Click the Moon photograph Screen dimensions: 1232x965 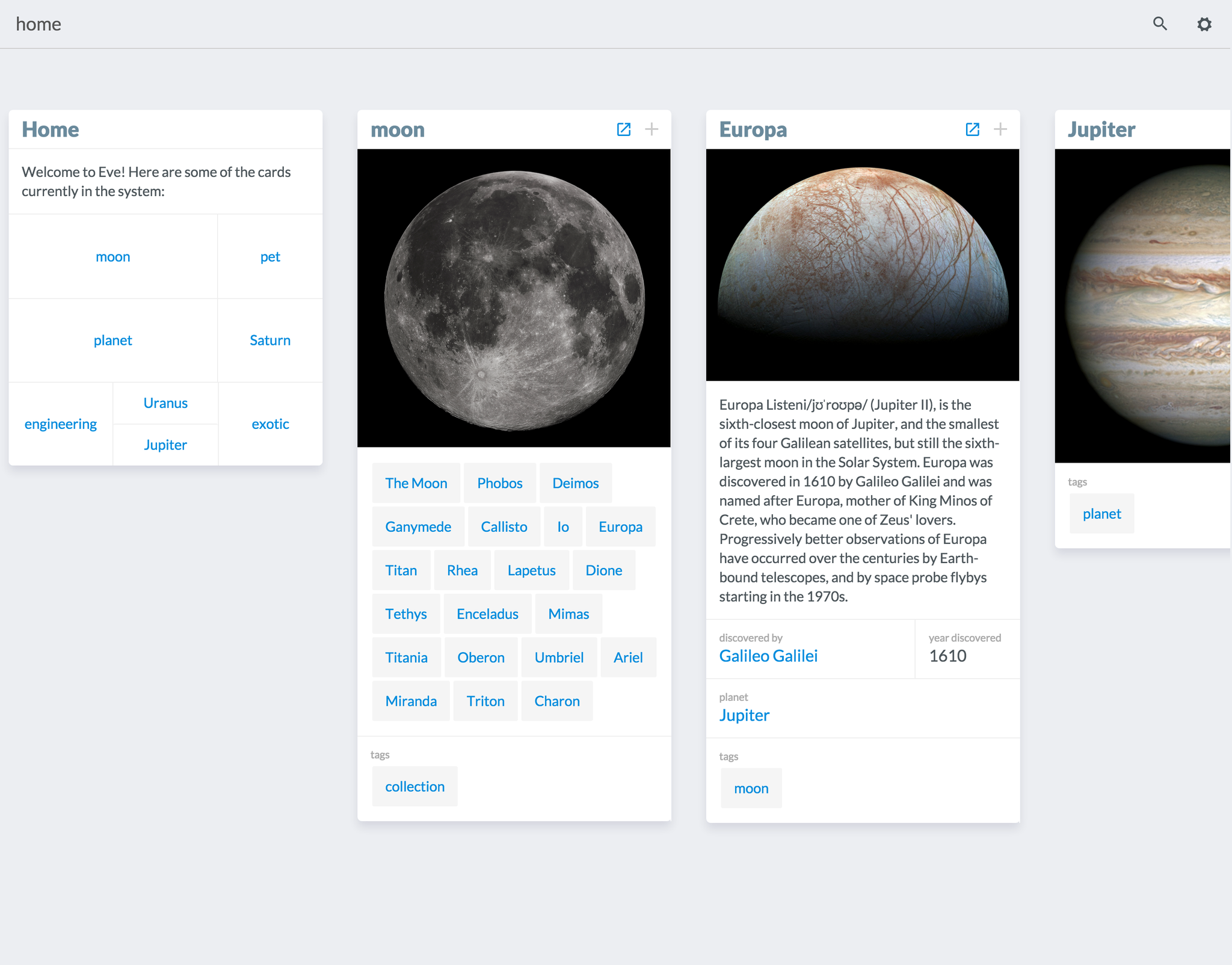pyautogui.click(x=514, y=298)
